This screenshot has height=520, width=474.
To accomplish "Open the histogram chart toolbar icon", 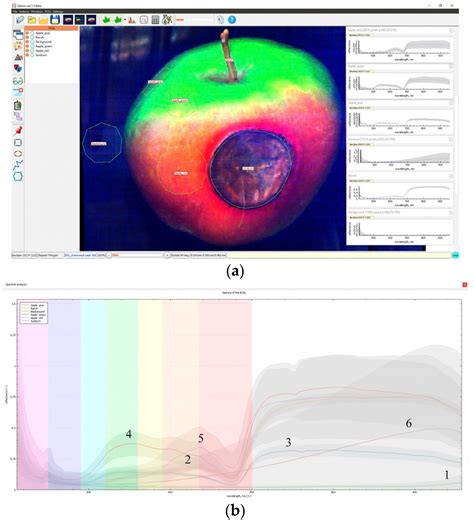I will click(132, 20).
